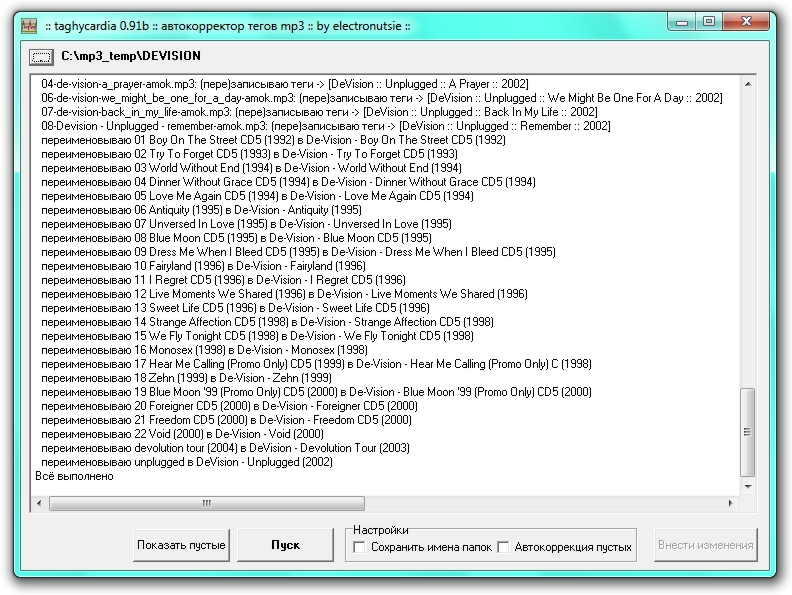The image size is (792, 595).
Task: Click the rename line for 20 Foreigner
Action: (x=229, y=406)
